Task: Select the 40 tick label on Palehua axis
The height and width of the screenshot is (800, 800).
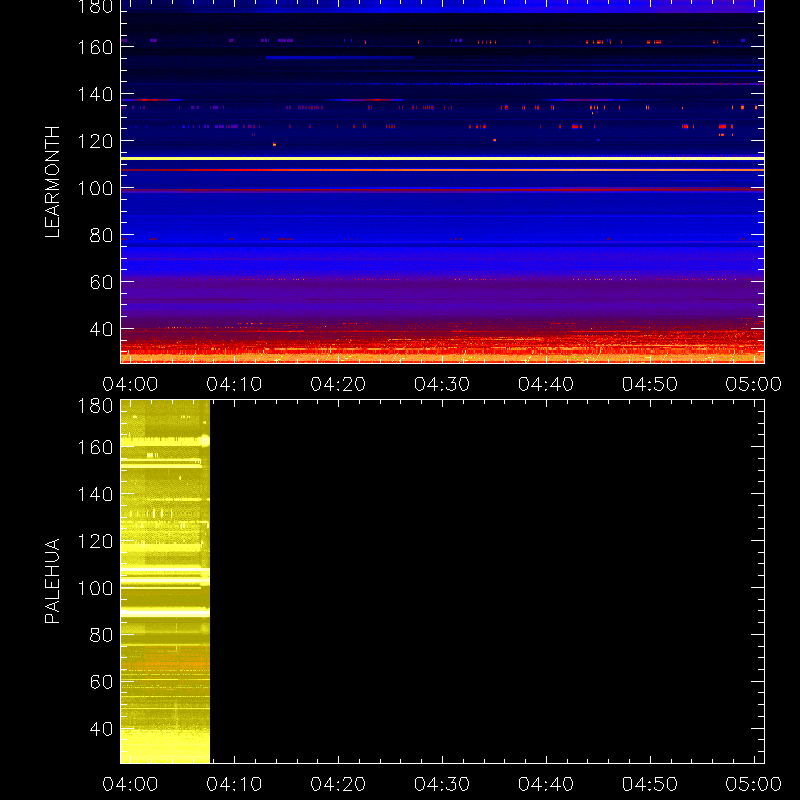Action: click(x=102, y=729)
